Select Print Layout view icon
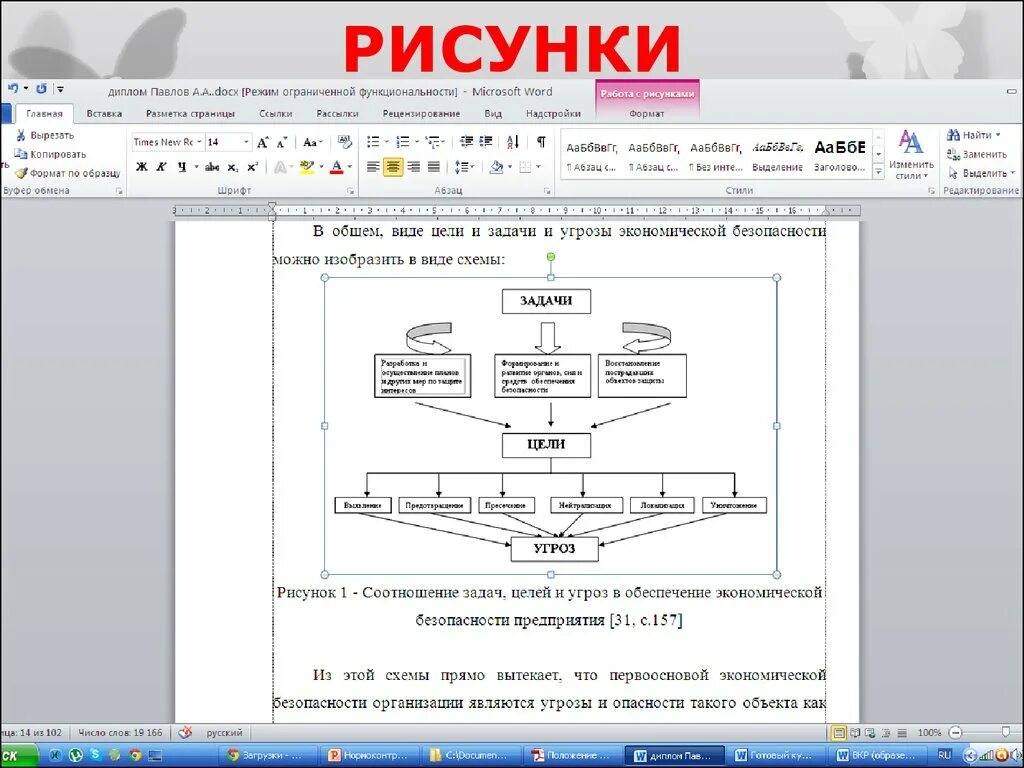 [839, 733]
